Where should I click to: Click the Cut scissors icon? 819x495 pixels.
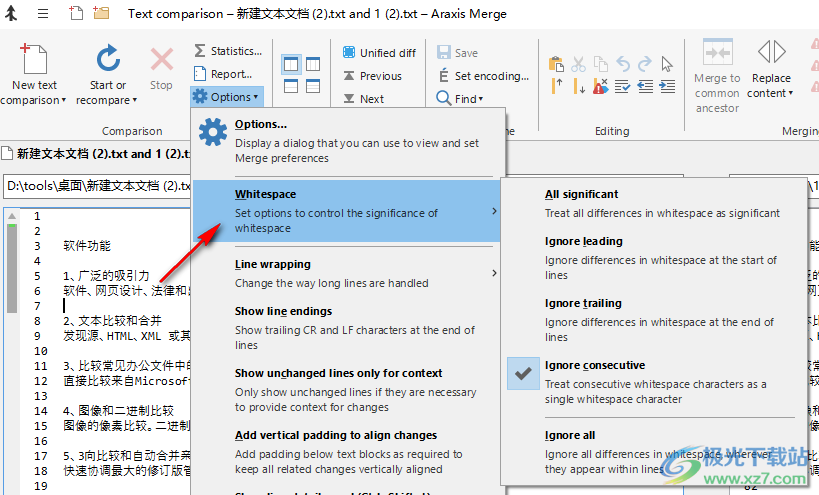coord(578,64)
